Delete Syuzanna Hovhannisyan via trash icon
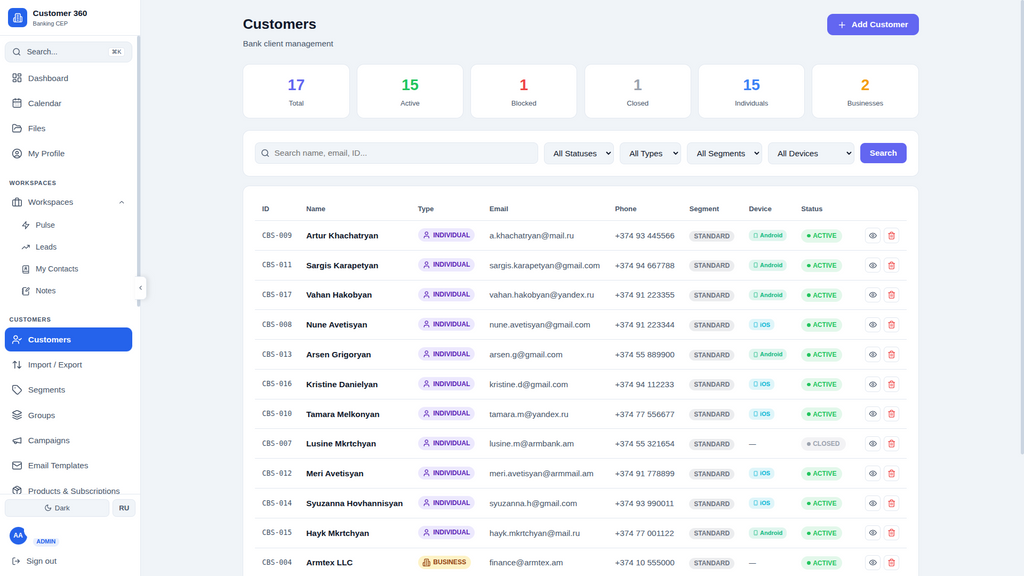This screenshot has height=576, width=1024. point(891,503)
